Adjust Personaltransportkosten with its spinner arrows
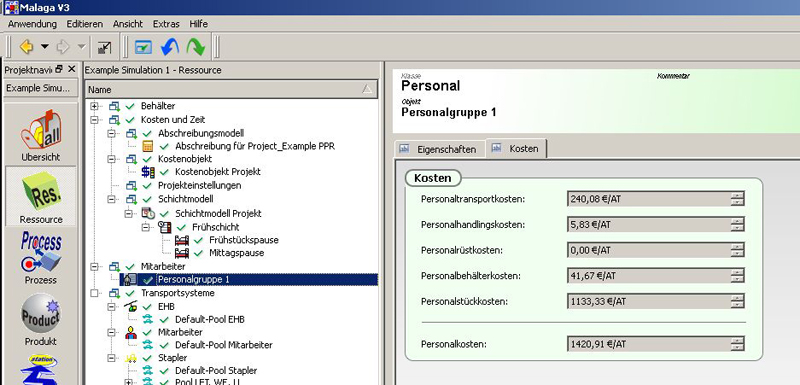The width and height of the screenshot is (800, 385). click(737, 198)
